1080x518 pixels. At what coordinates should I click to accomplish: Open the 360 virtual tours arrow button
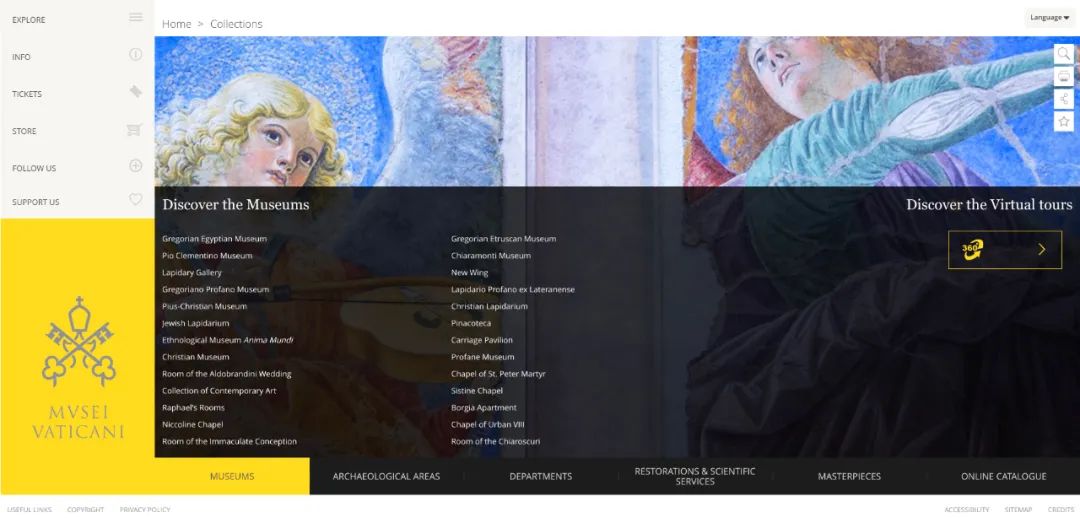pyautogui.click(x=1005, y=249)
